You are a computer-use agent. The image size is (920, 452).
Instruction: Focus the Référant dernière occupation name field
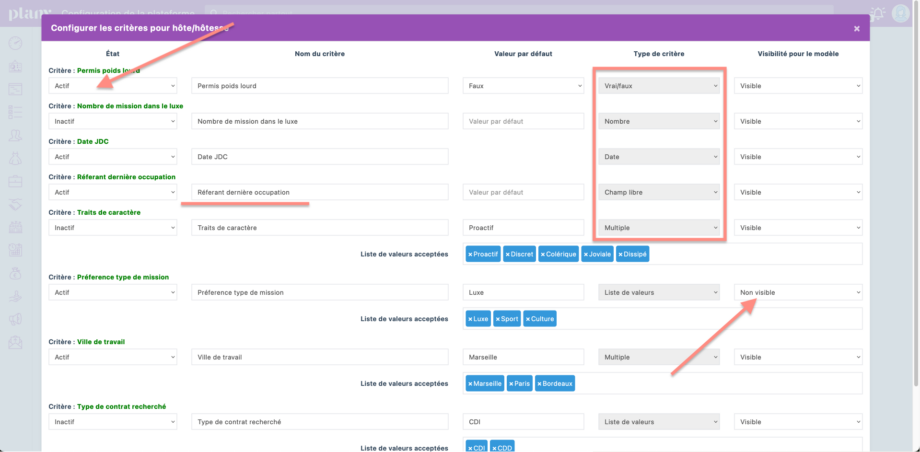pyautogui.click(x=321, y=192)
